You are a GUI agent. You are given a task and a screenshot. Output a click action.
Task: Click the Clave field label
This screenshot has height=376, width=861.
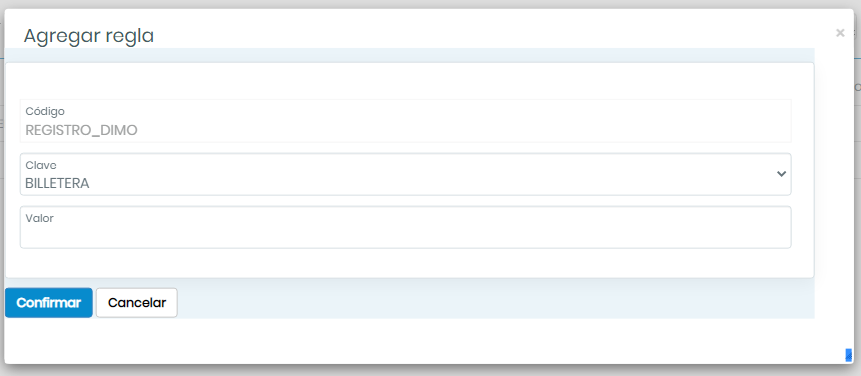tap(41, 165)
